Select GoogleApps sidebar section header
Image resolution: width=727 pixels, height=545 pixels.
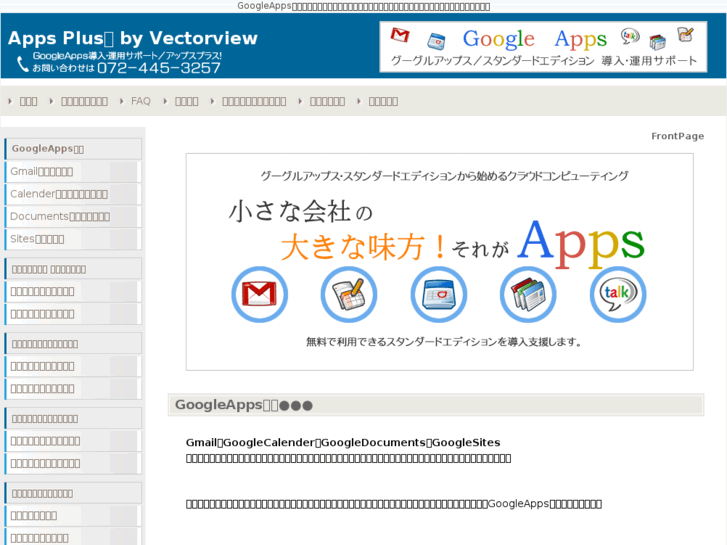73,149
